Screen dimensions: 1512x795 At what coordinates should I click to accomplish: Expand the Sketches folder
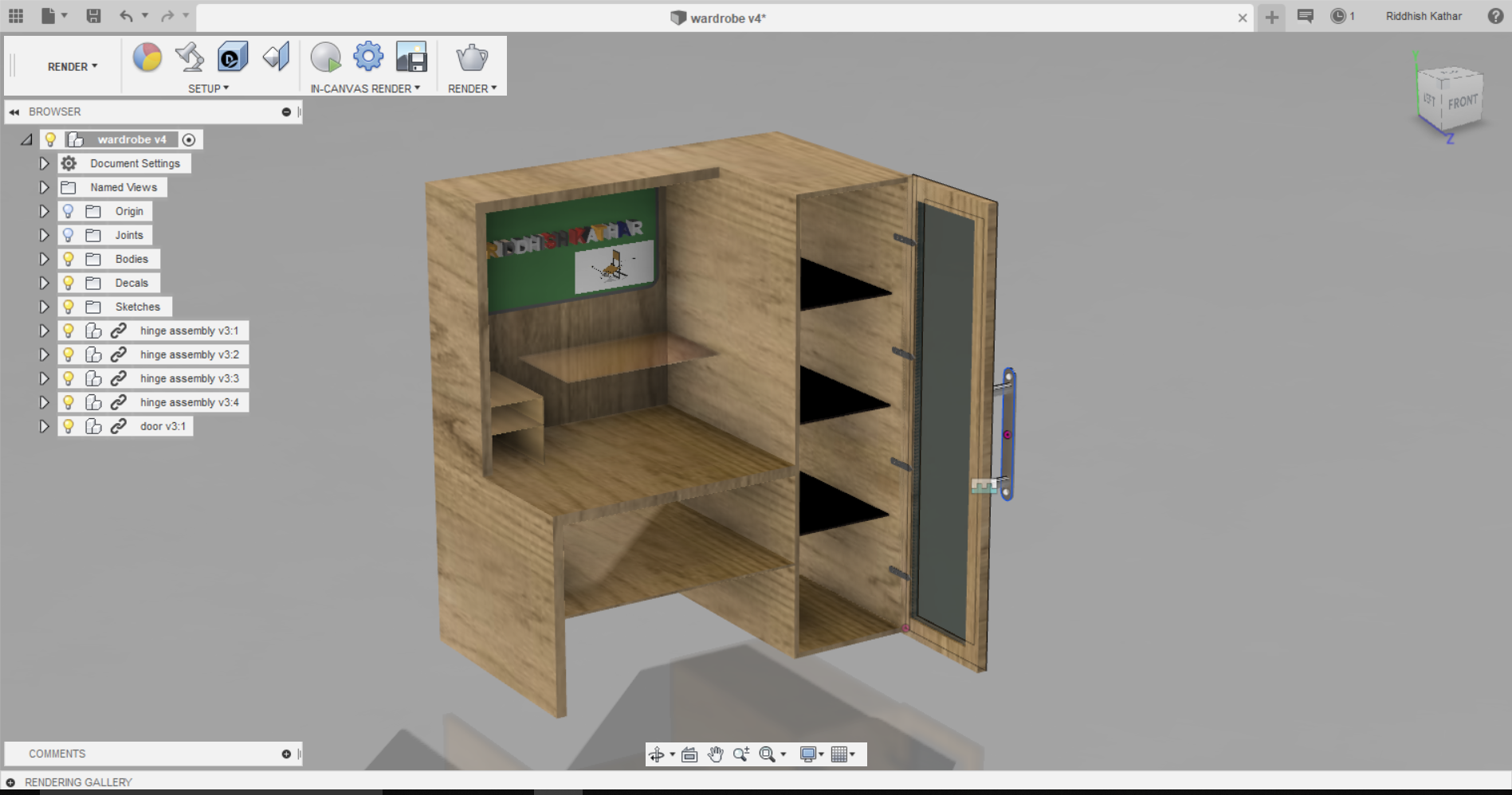pos(44,307)
